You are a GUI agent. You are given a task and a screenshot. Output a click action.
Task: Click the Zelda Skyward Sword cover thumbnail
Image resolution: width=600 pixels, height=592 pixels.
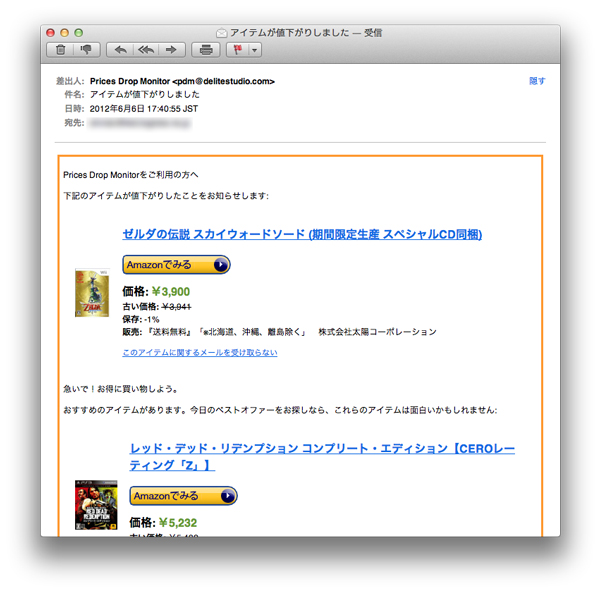pos(92,293)
